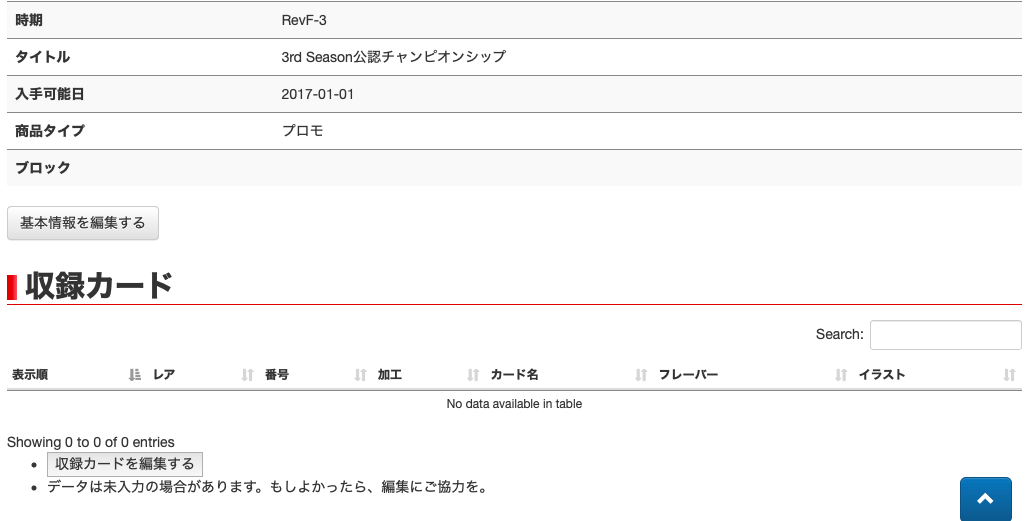Screen dimensions: 1033x521
Task: Select 3rd Season公認チャンピオンシップ title text
Action: pos(393,57)
